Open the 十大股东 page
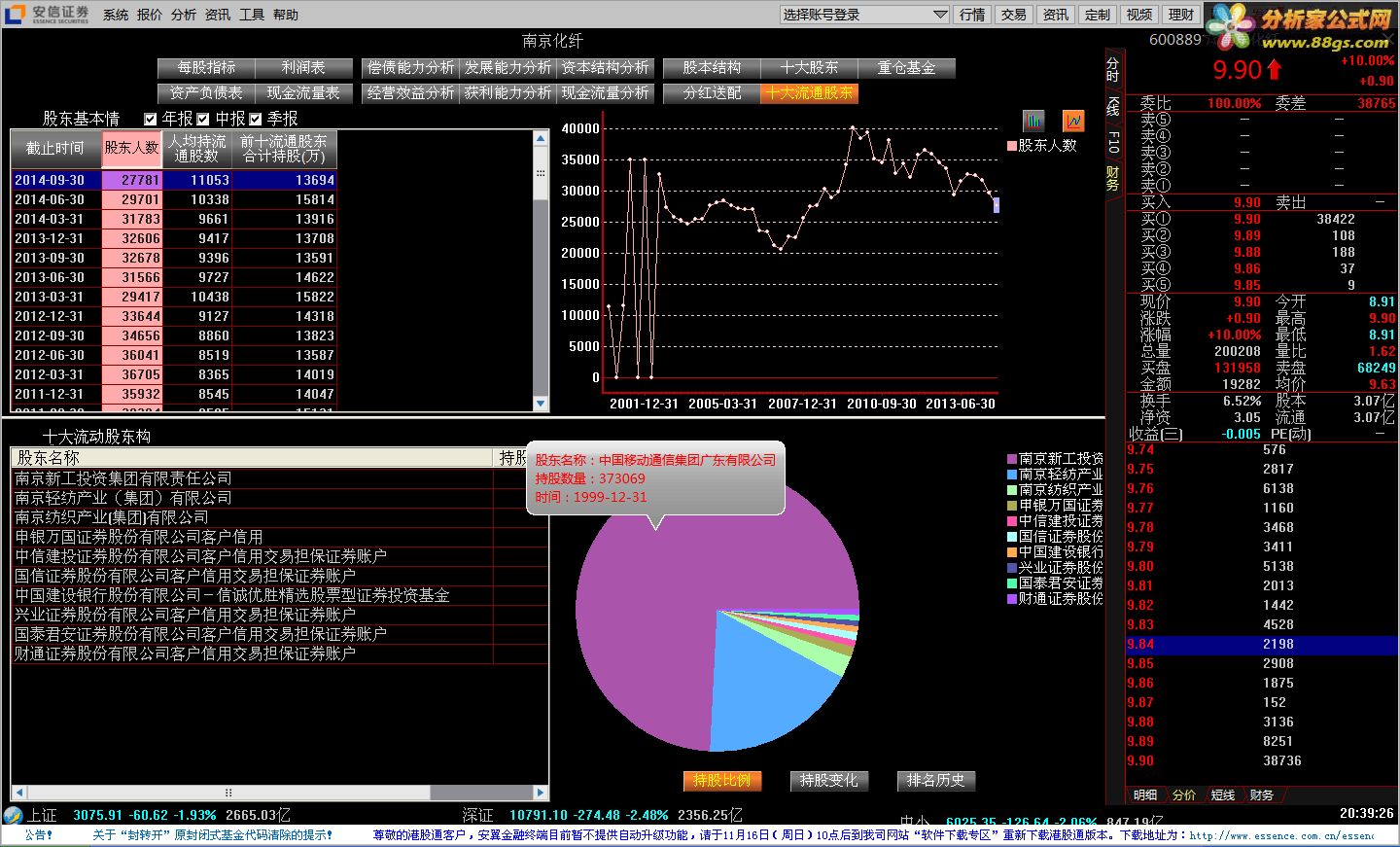The height and width of the screenshot is (847, 1400). coord(809,68)
